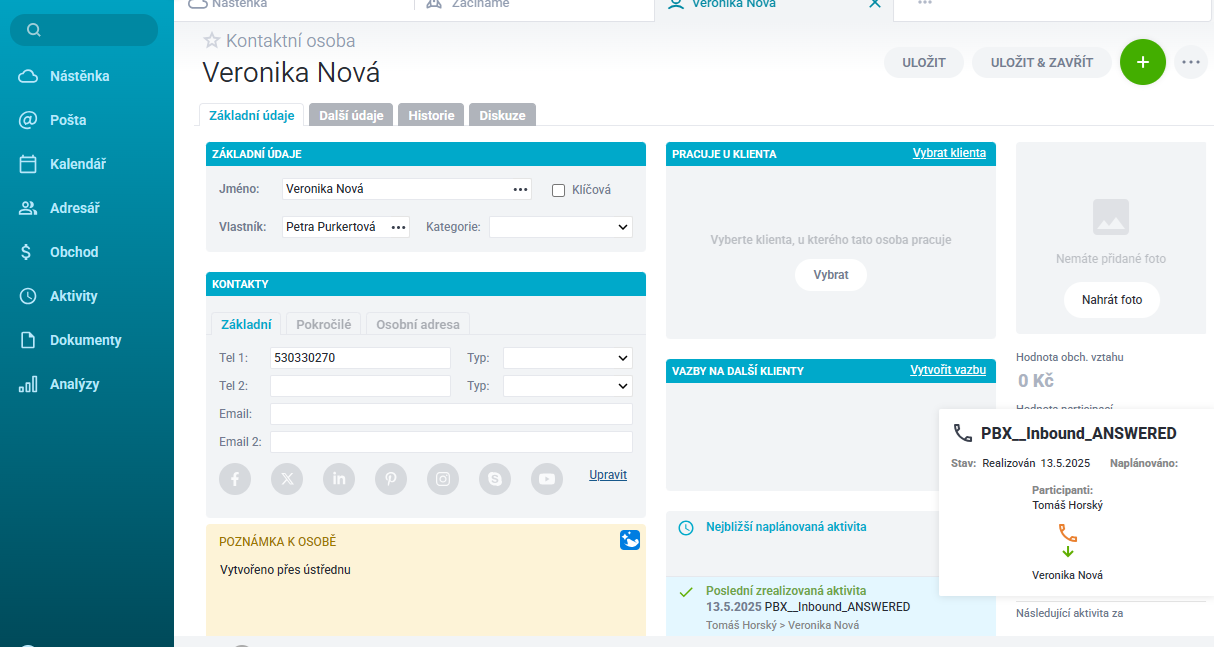Open the note editor icon in Poznámka
Image resolution: width=1214 pixels, height=647 pixels.
coord(630,540)
